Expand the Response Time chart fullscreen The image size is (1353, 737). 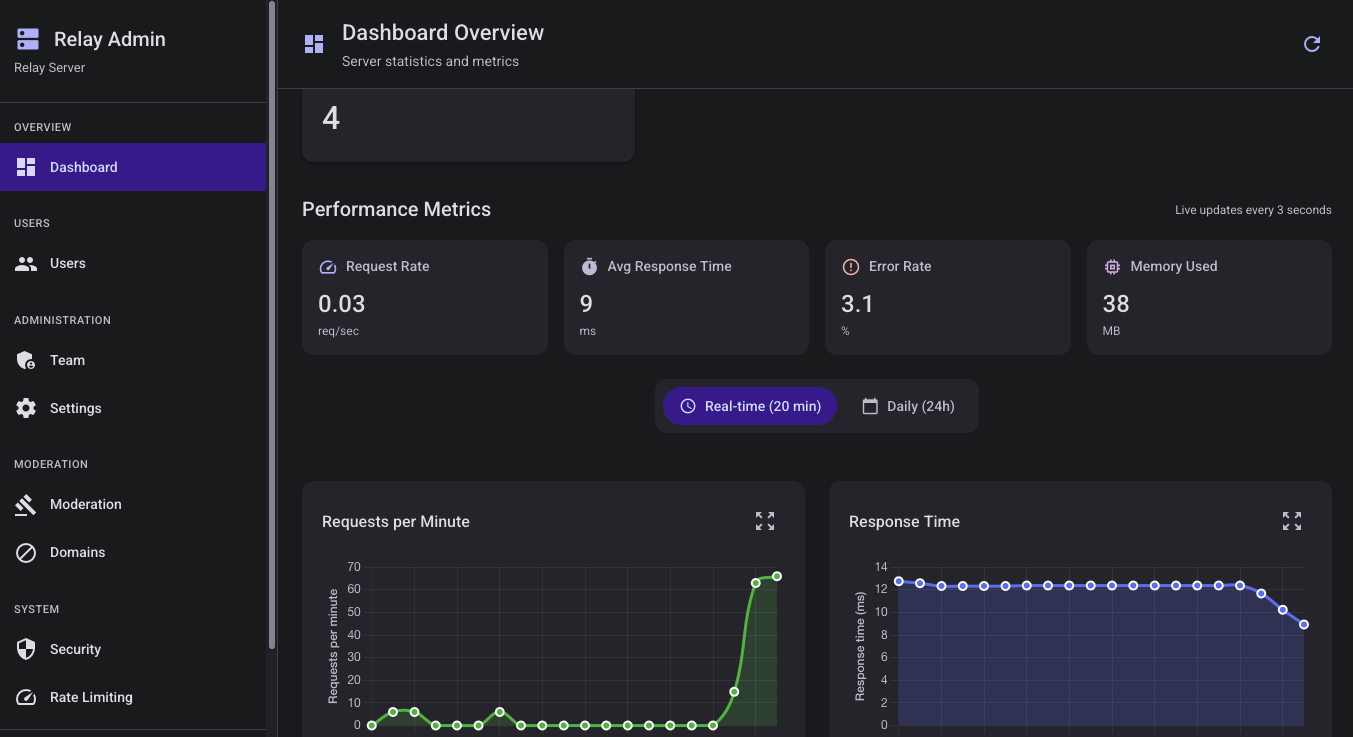coord(1292,521)
